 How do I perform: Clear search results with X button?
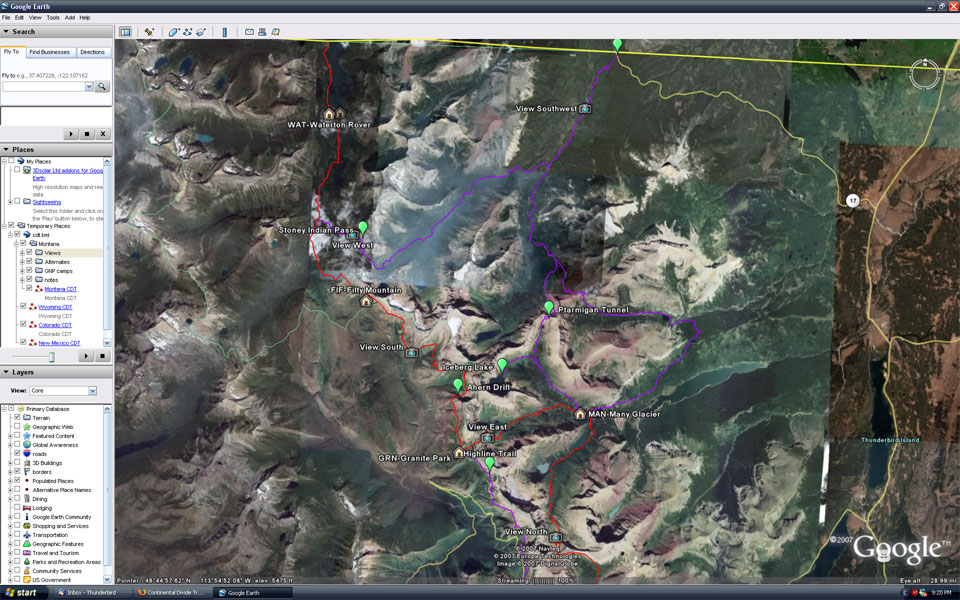pyautogui.click(x=103, y=133)
